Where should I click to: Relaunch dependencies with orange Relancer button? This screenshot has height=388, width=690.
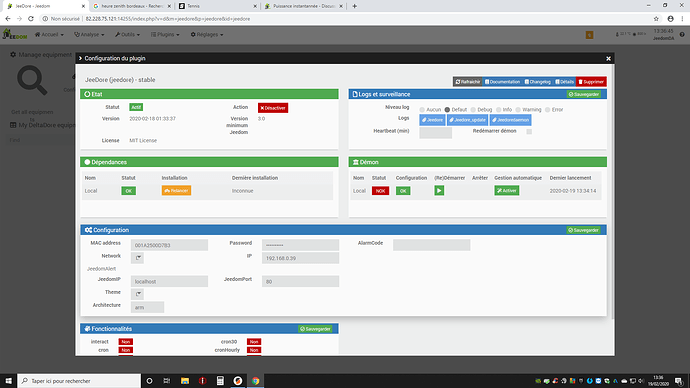pos(176,190)
